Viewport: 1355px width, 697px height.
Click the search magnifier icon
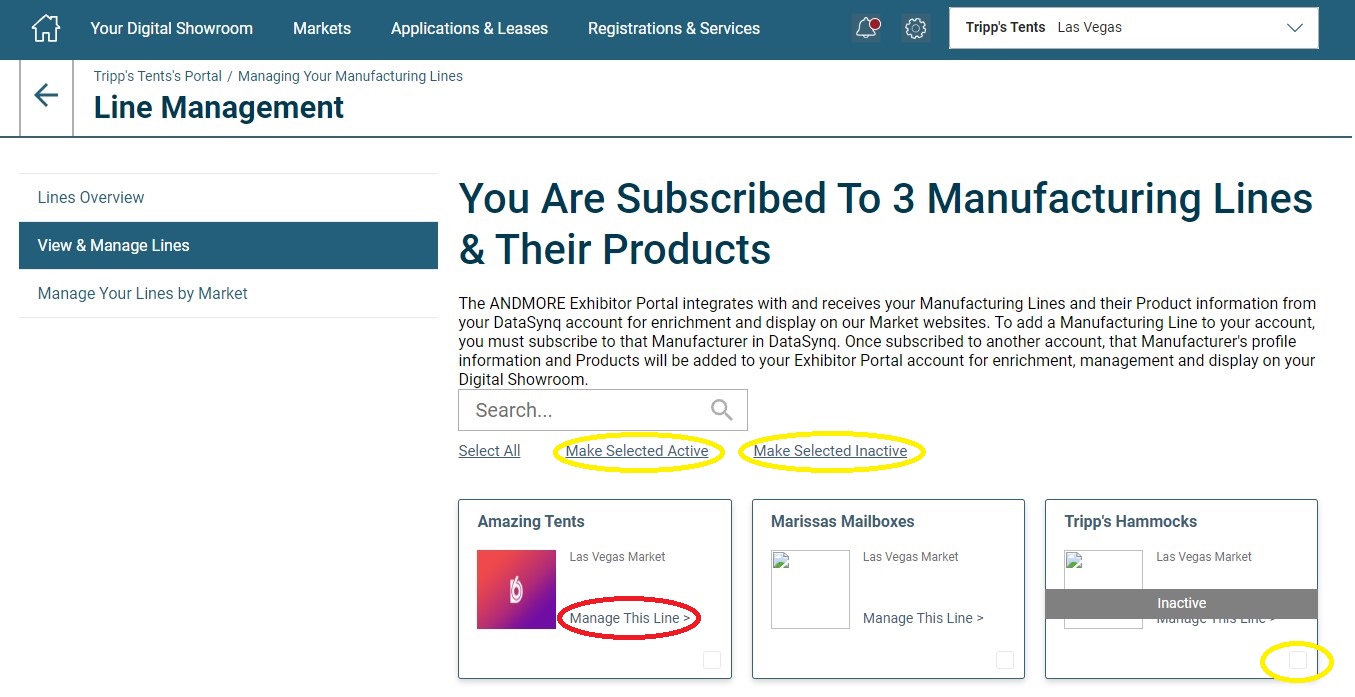click(721, 410)
